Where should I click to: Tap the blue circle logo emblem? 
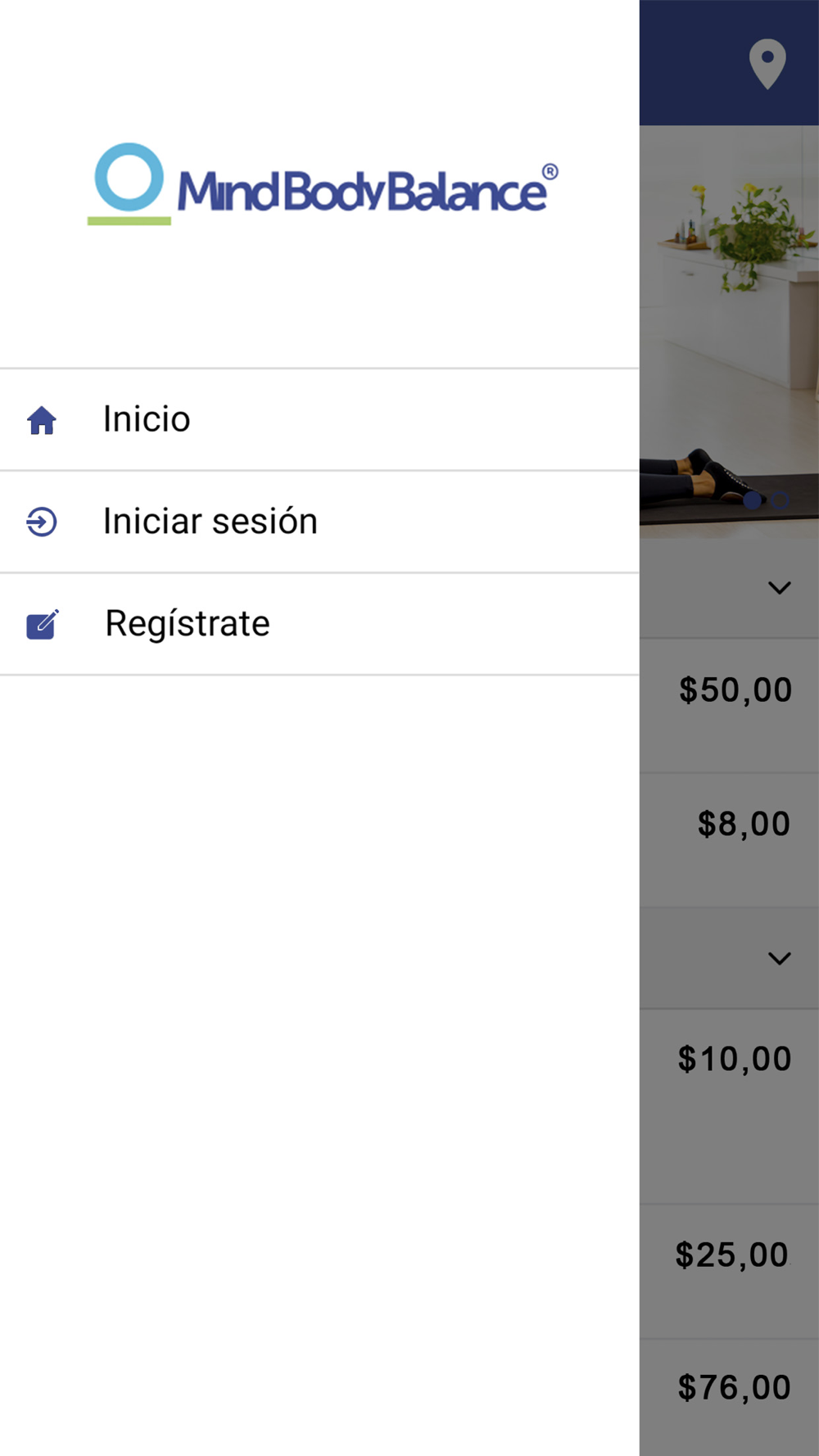pyautogui.click(x=129, y=178)
